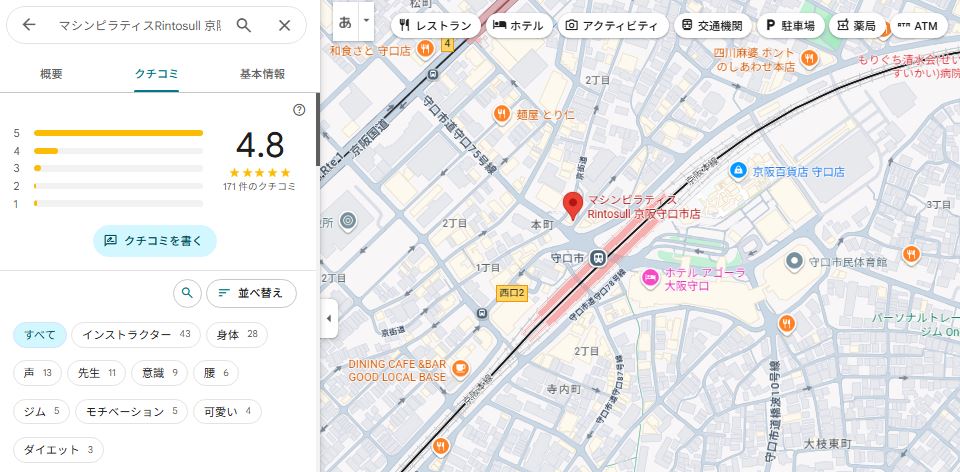Open the rating help question mark icon
The image size is (960, 472).
(299, 110)
